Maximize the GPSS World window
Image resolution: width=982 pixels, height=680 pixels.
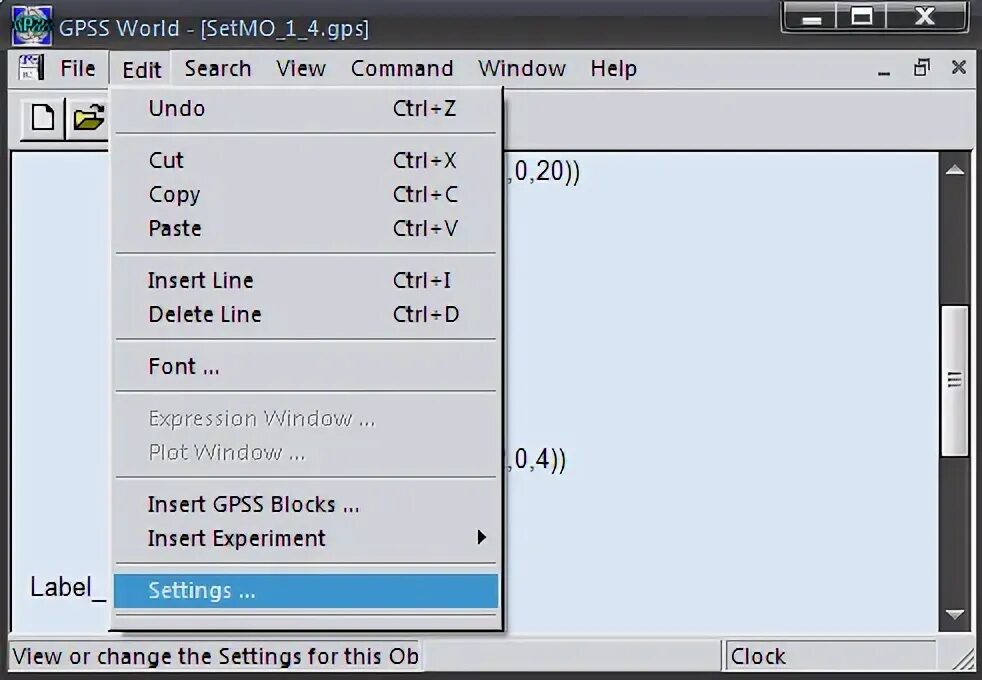(x=862, y=17)
